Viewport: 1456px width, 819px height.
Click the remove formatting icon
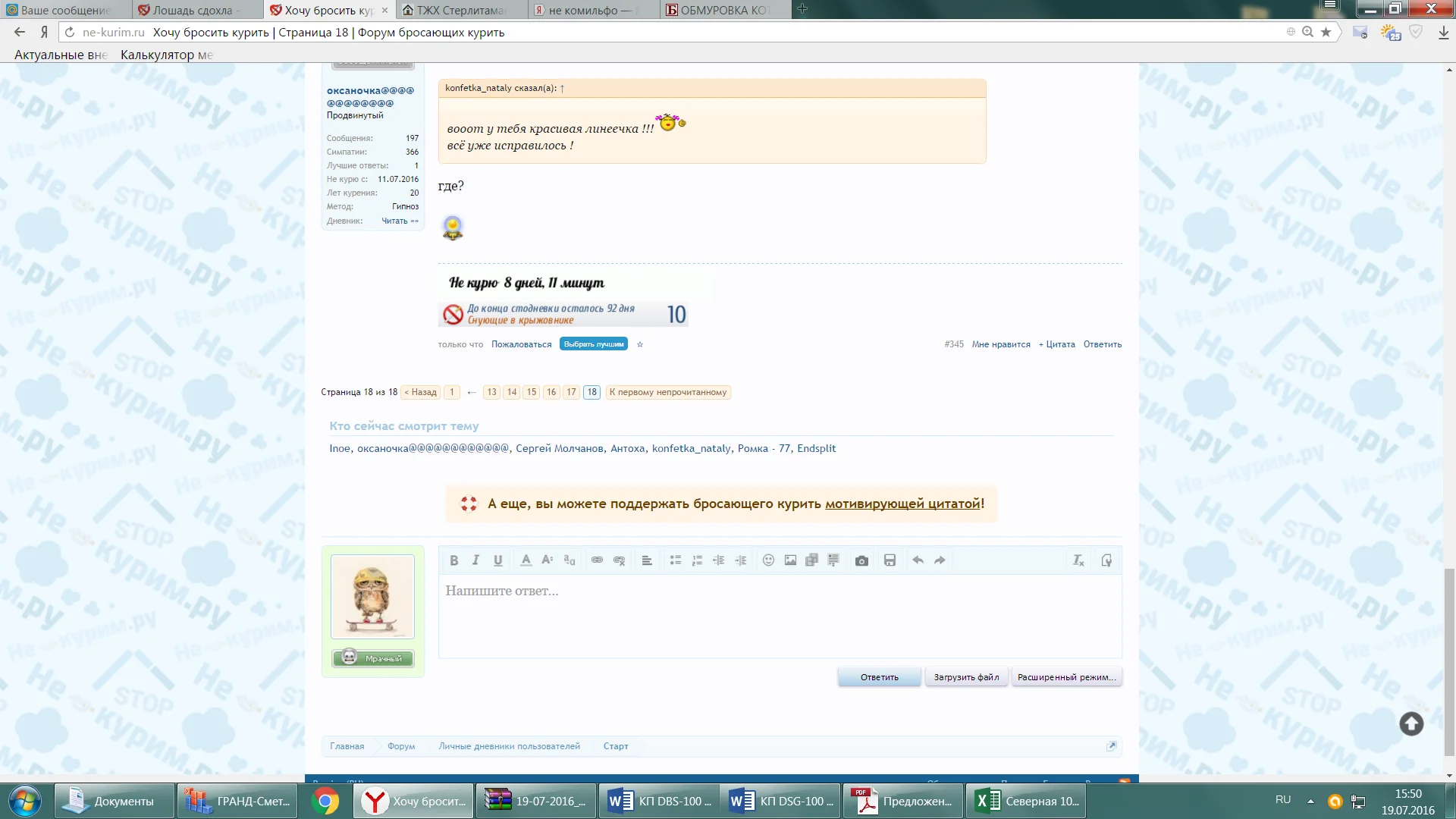(1078, 560)
